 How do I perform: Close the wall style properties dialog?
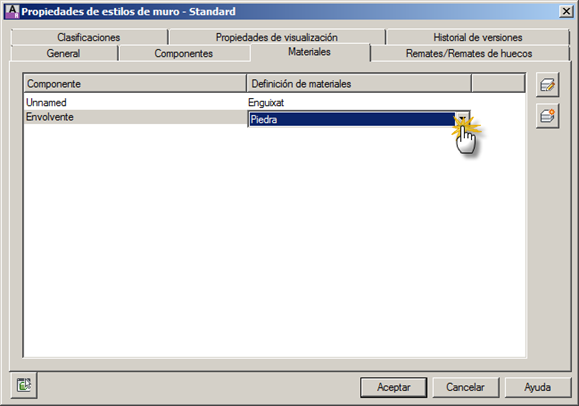[x=566, y=11]
